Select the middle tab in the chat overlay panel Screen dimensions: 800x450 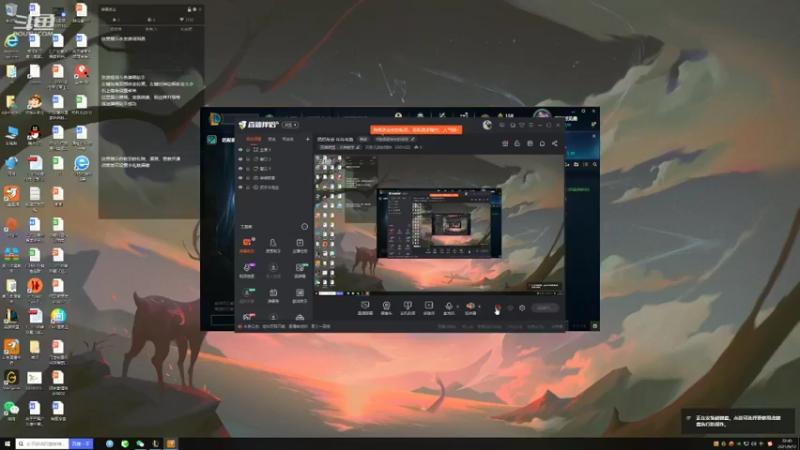click(151, 29)
